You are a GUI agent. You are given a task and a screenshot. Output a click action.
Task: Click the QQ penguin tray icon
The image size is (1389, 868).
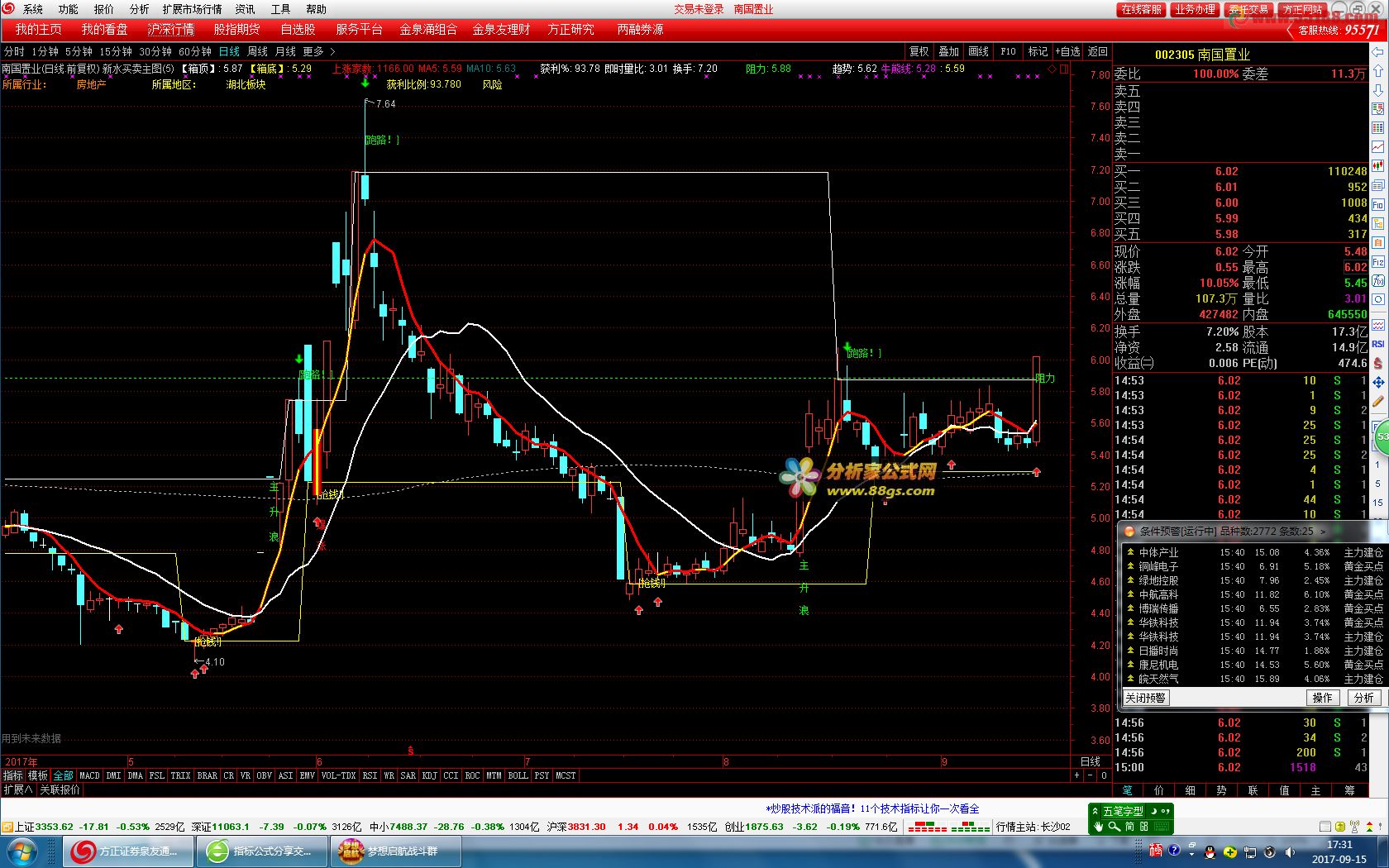point(1210,852)
